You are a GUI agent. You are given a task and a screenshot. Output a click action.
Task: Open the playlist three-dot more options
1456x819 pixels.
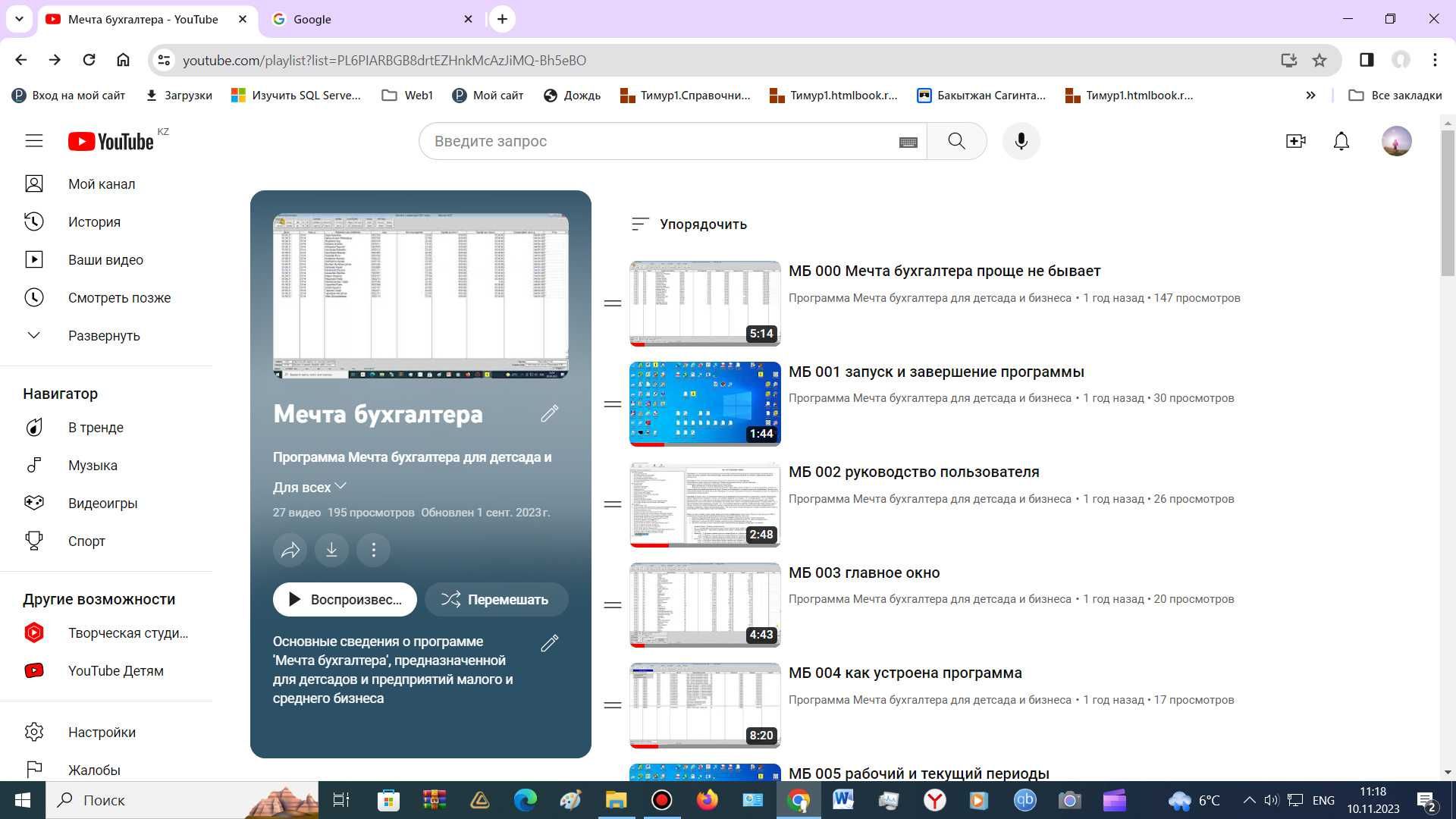(373, 550)
